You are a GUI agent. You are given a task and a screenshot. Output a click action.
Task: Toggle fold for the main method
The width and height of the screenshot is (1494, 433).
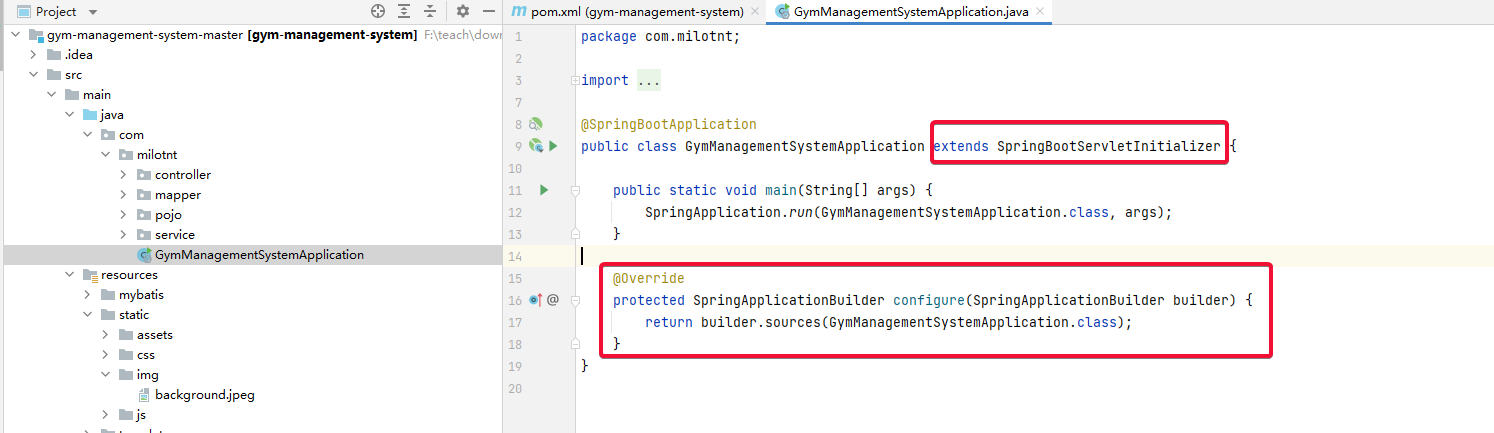point(576,190)
